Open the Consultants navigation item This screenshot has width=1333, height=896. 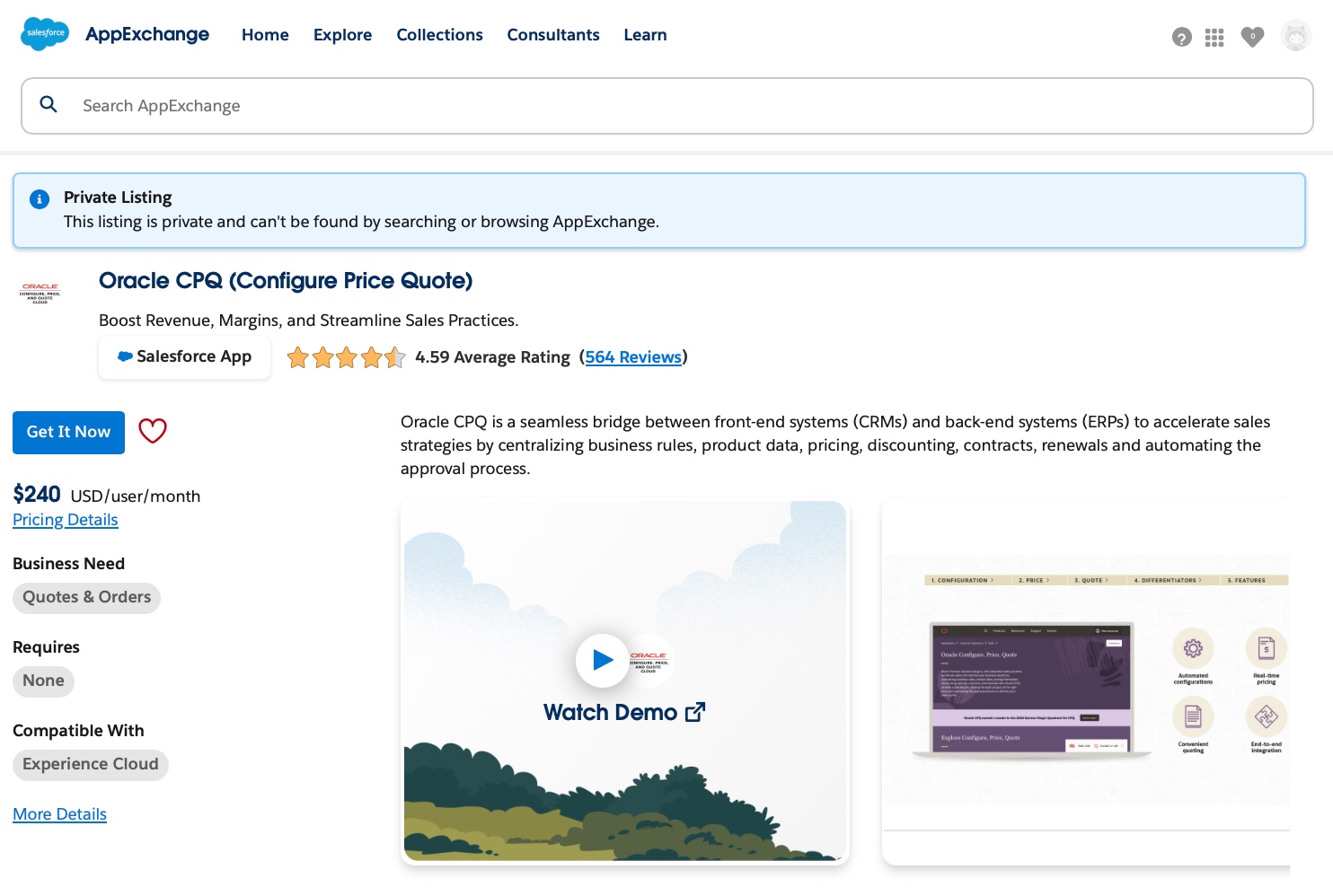pyautogui.click(x=553, y=34)
